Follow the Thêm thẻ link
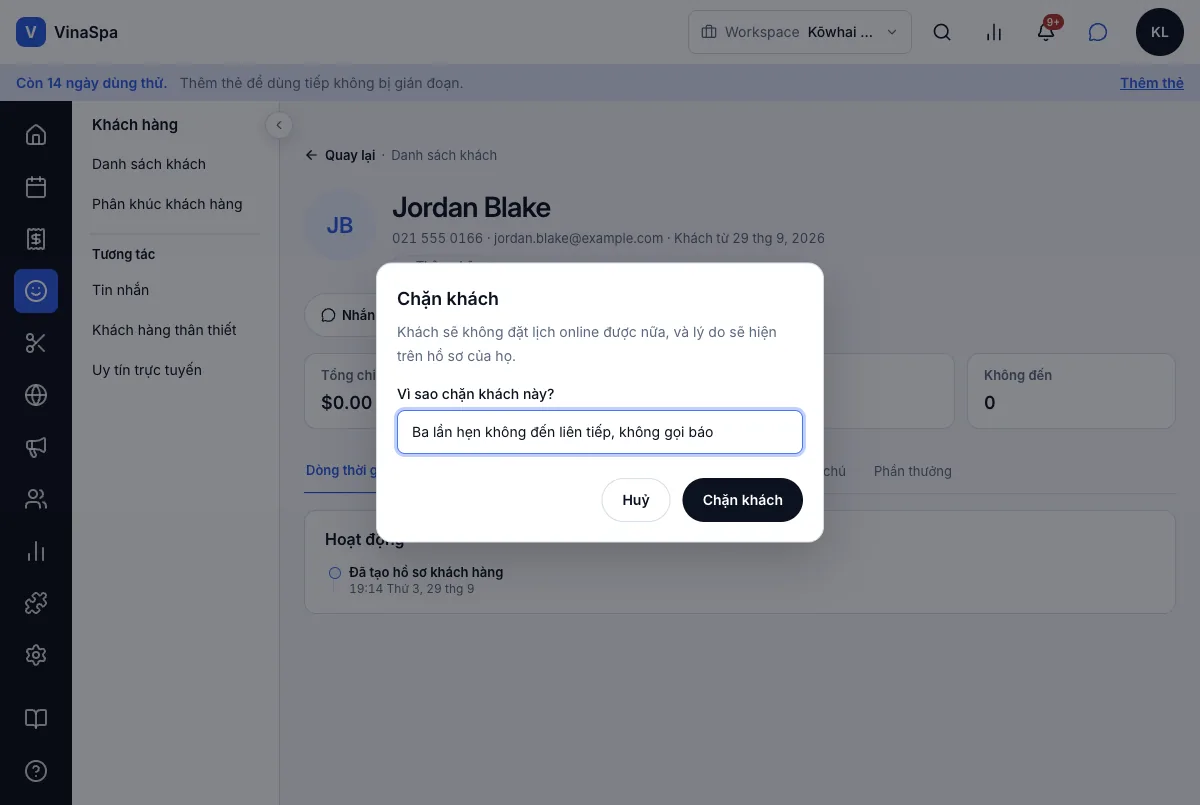The image size is (1200, 805). click(1152, 83)
